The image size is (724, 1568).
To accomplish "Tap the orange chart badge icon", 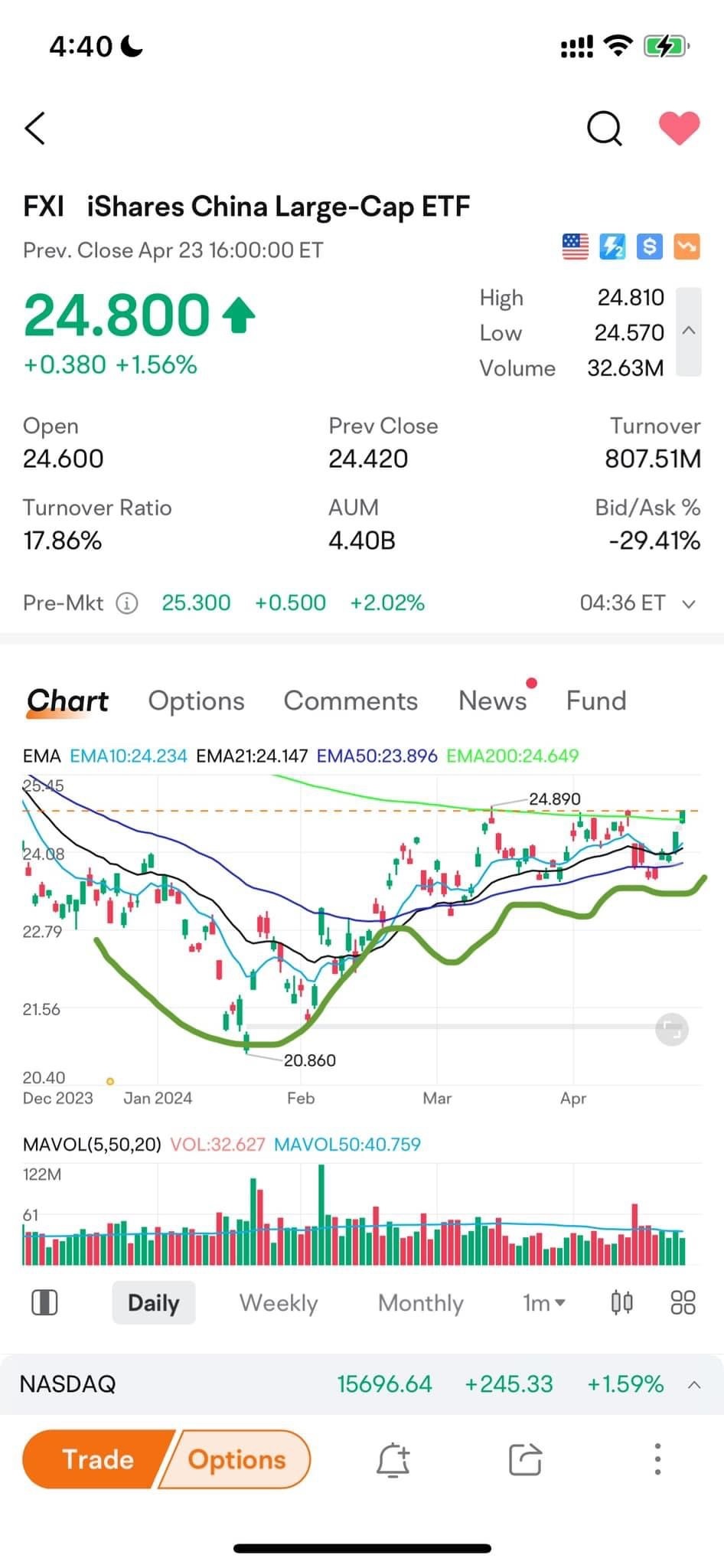I will (x=686, y=247).
